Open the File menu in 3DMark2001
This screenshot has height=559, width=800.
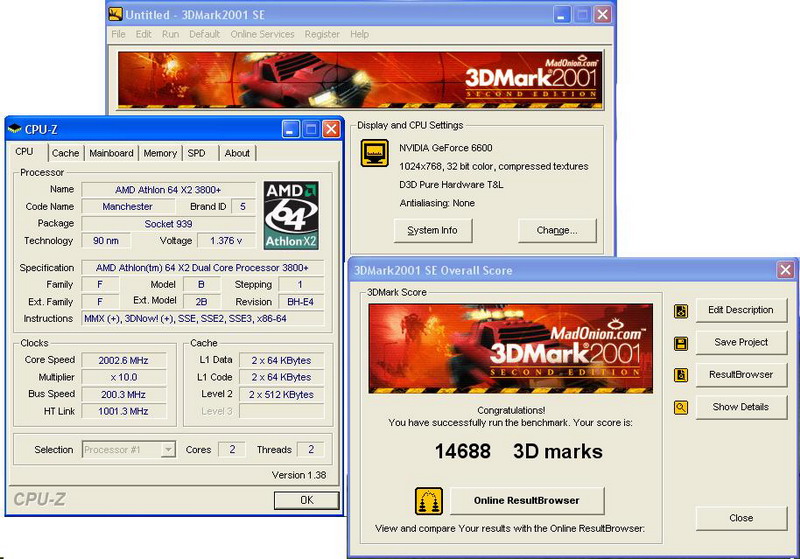click(x=118, y=34)
